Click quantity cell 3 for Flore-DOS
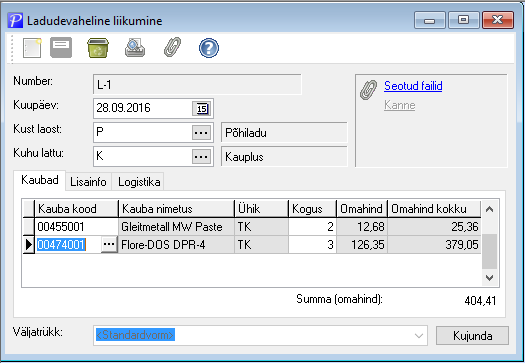The image size is (525, 363). (312, 245)
